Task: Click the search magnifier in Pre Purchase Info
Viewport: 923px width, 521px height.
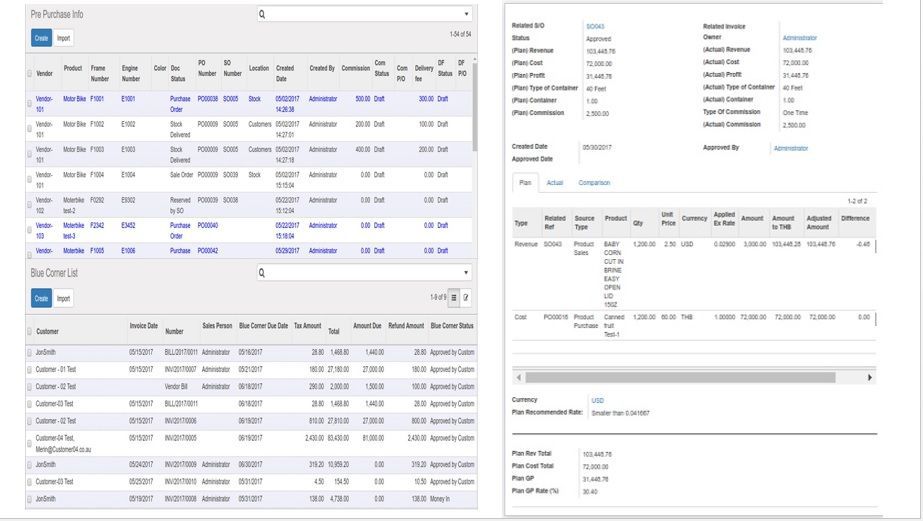Action: pyautogui.click(x=262, y=15)
